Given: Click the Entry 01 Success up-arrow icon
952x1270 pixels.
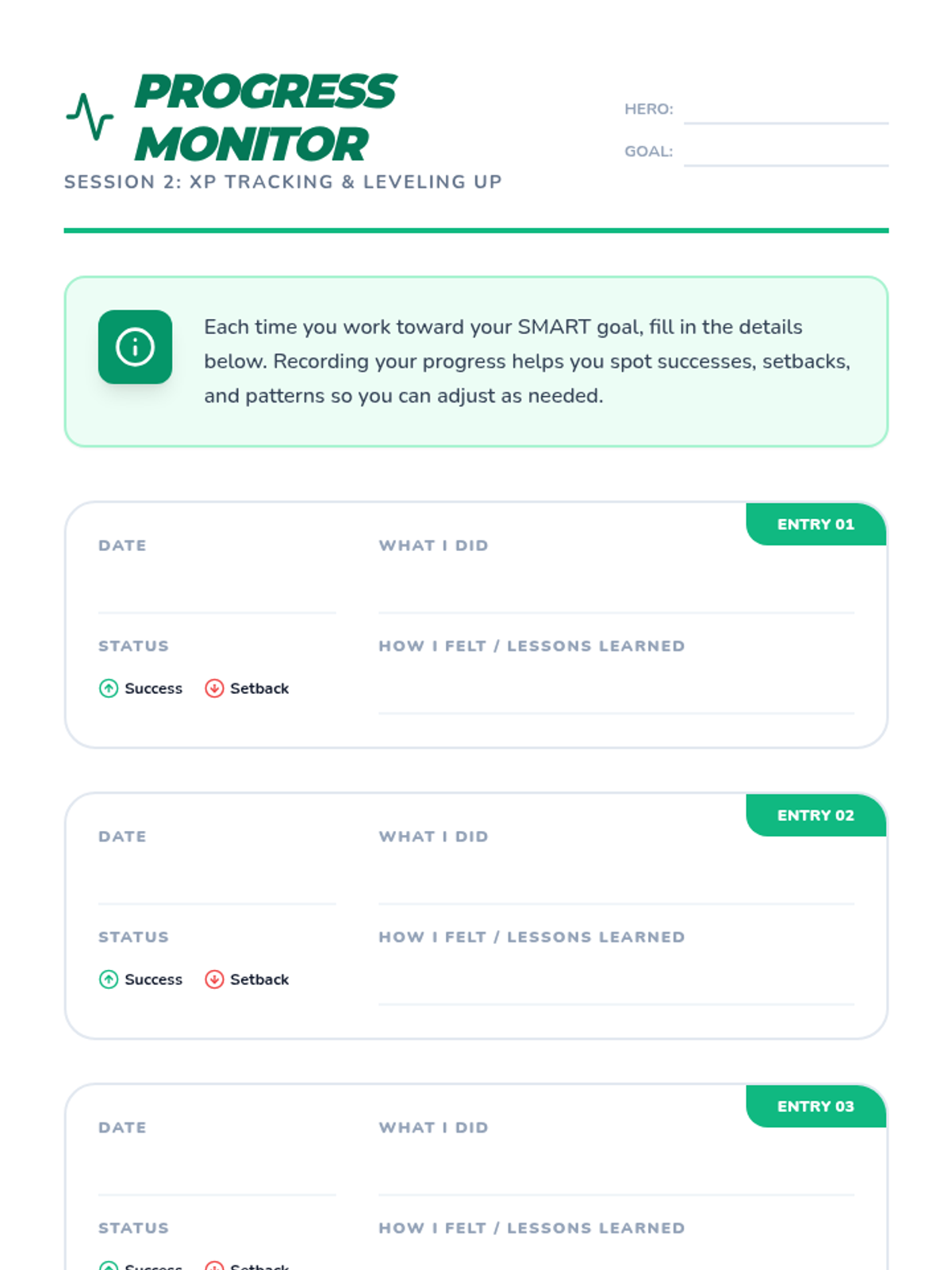Looking at the screenshot, I should coord(109,688).
